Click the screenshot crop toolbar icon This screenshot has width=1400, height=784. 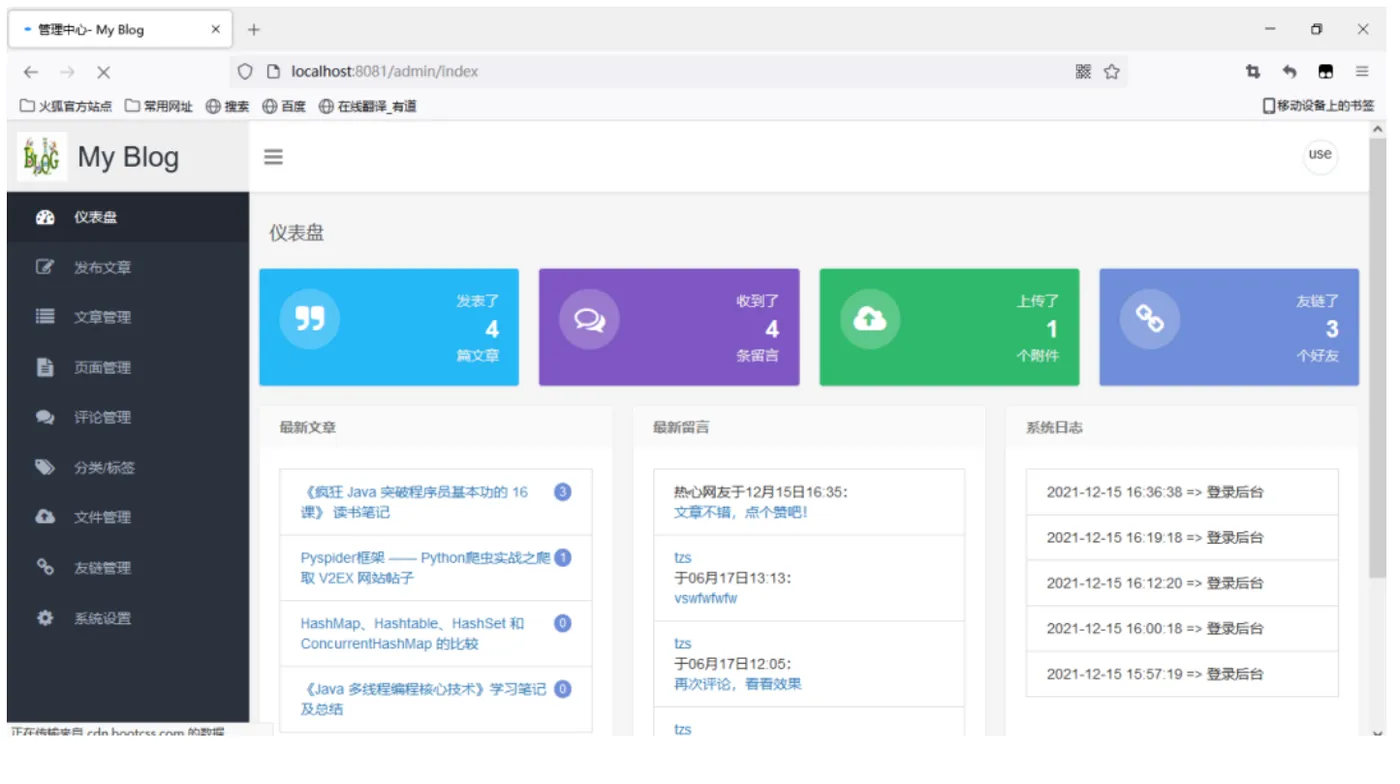[1252, 71]
